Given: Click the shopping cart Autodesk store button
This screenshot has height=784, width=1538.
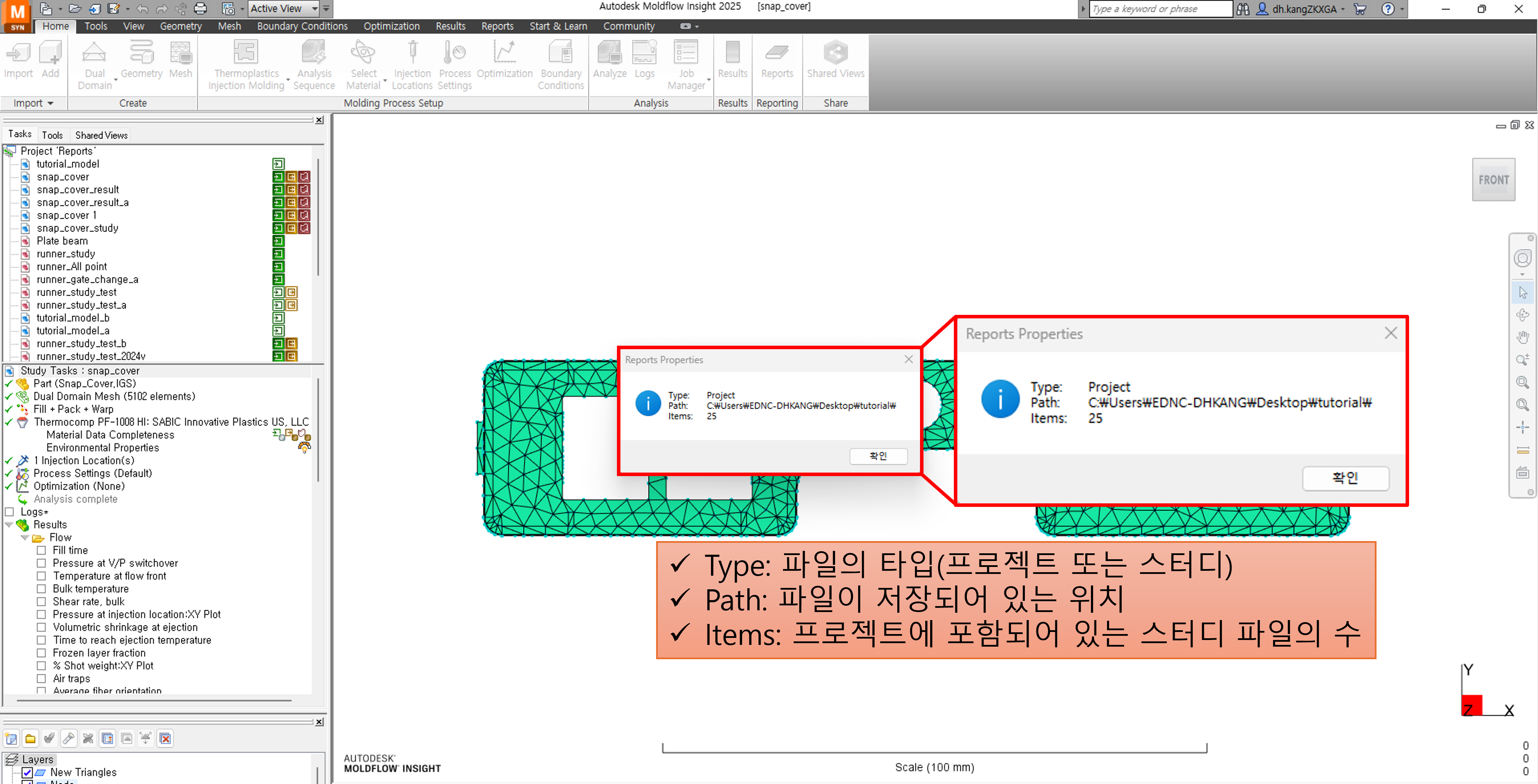Looking at the screenshot, I should (x=1360, y=9).
